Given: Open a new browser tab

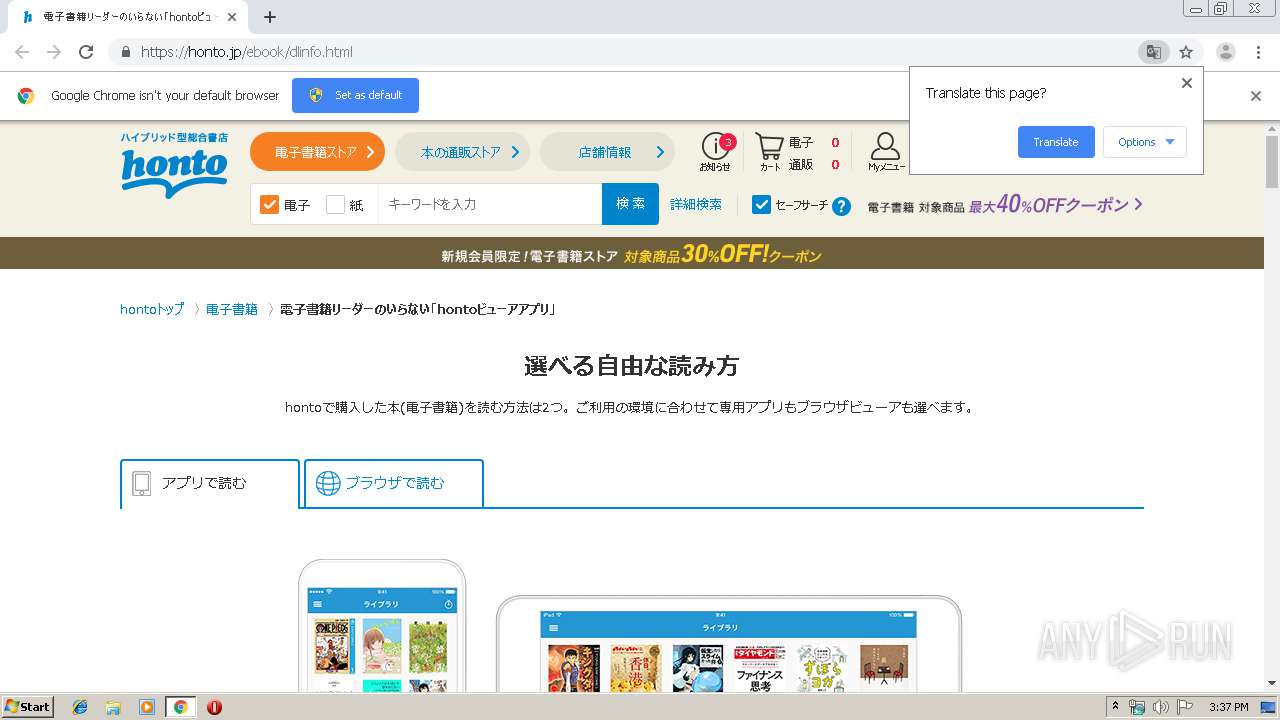Looking at the screenshot, I should [270, 17].
